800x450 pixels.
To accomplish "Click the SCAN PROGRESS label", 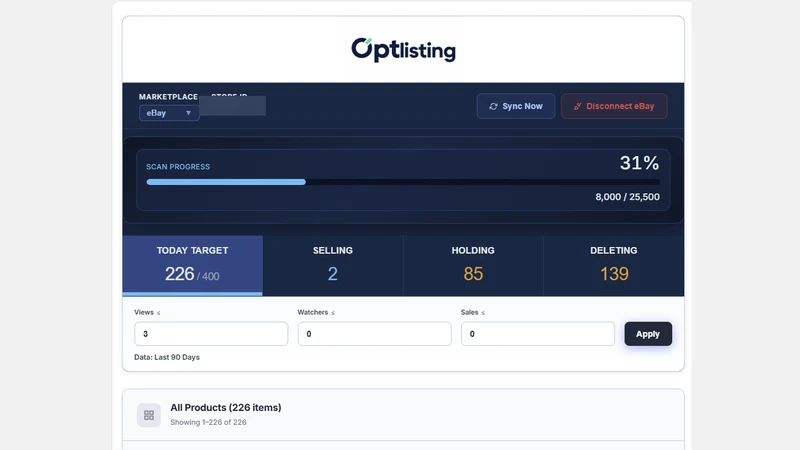I will (178, 167).
